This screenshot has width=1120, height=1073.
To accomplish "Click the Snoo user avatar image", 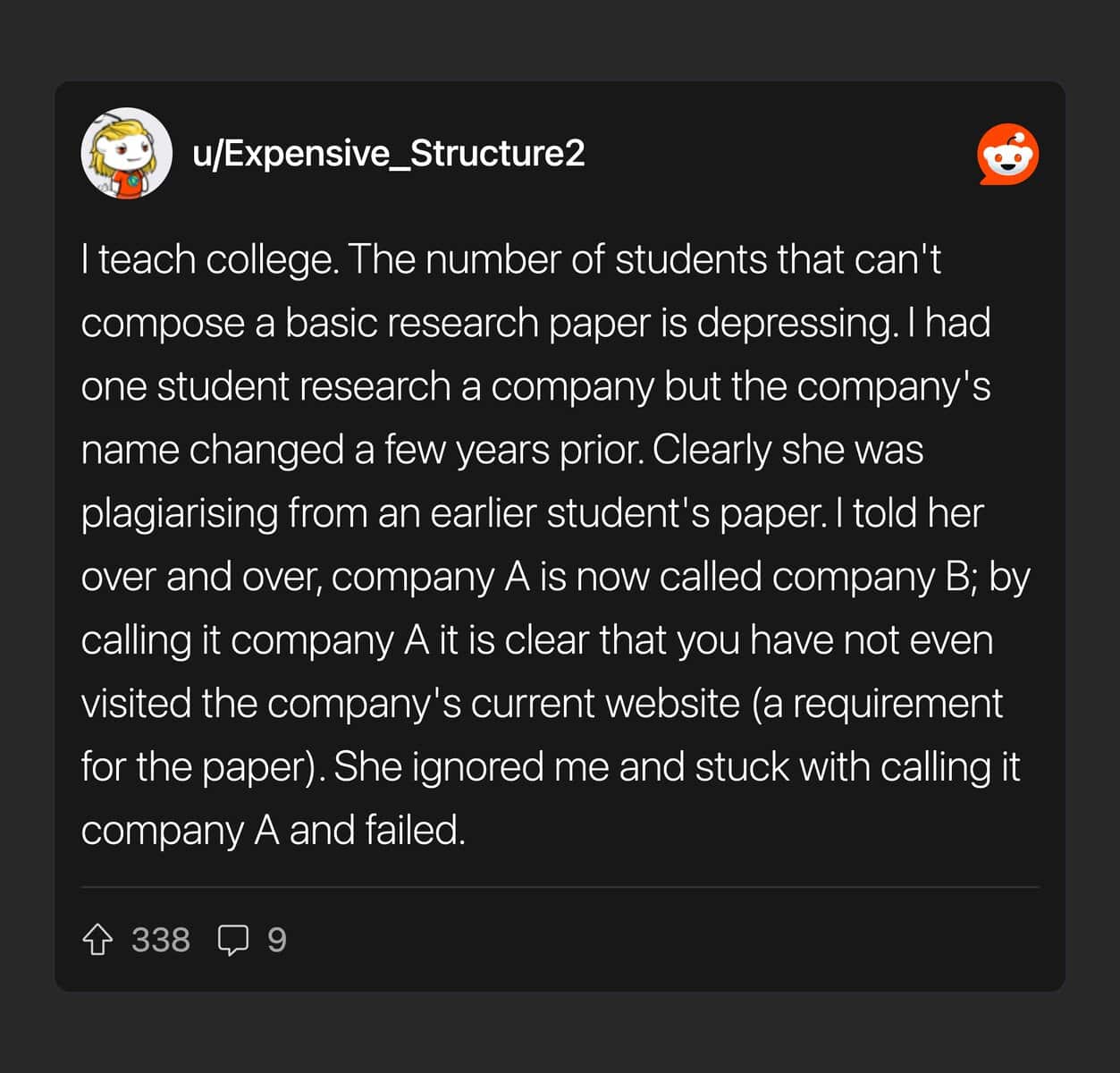I will (127, 153).
